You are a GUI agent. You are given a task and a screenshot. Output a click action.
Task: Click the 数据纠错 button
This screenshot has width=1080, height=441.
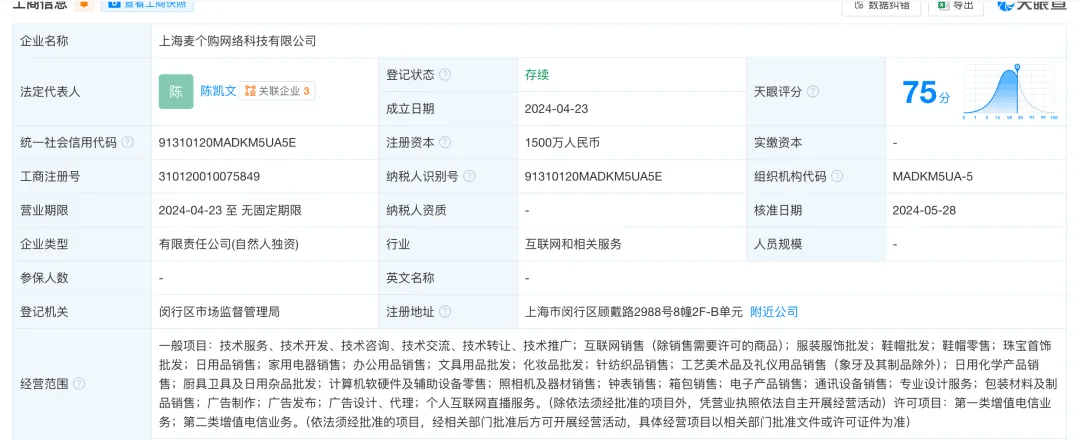881,6
